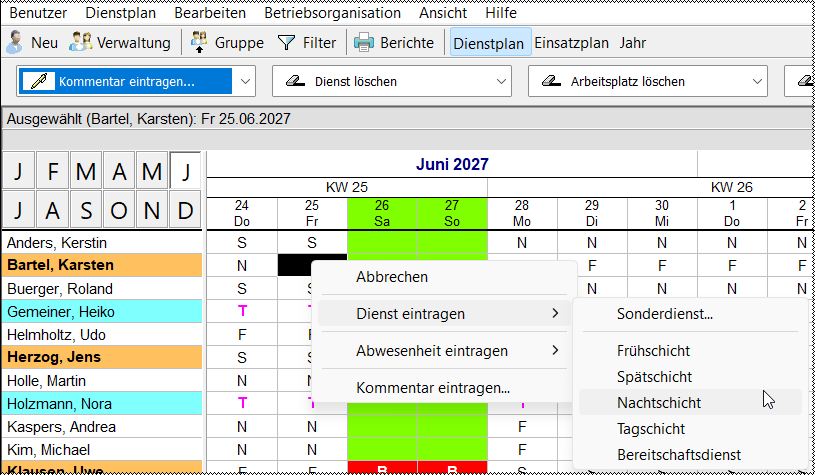815x475 pixels.
Task: Select employee row Holzmann, Nora
Action: click(x=102, y=404)
